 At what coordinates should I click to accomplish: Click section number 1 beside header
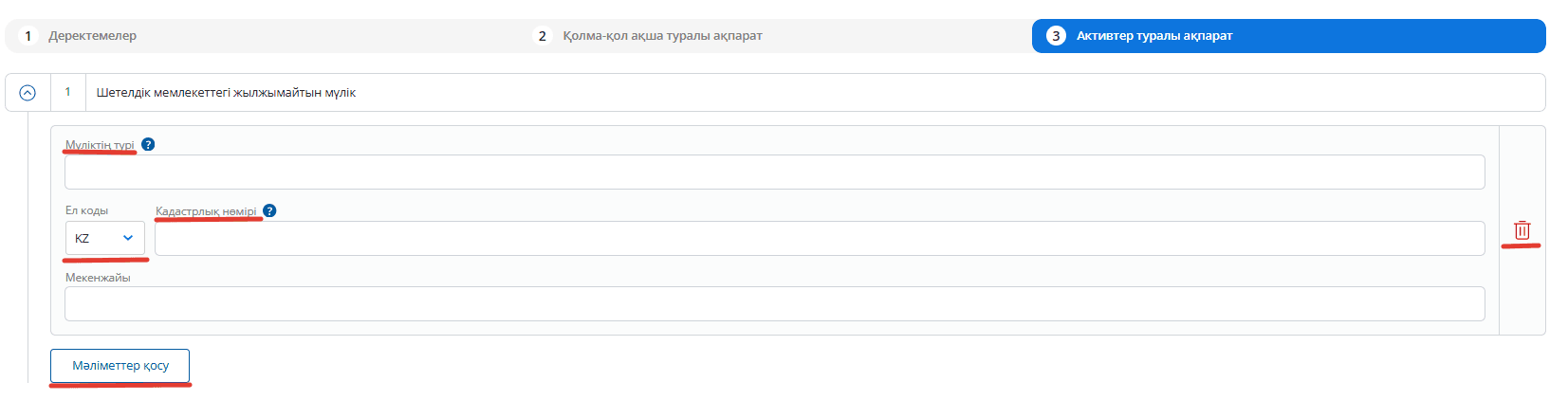click(x=67, y=93)
